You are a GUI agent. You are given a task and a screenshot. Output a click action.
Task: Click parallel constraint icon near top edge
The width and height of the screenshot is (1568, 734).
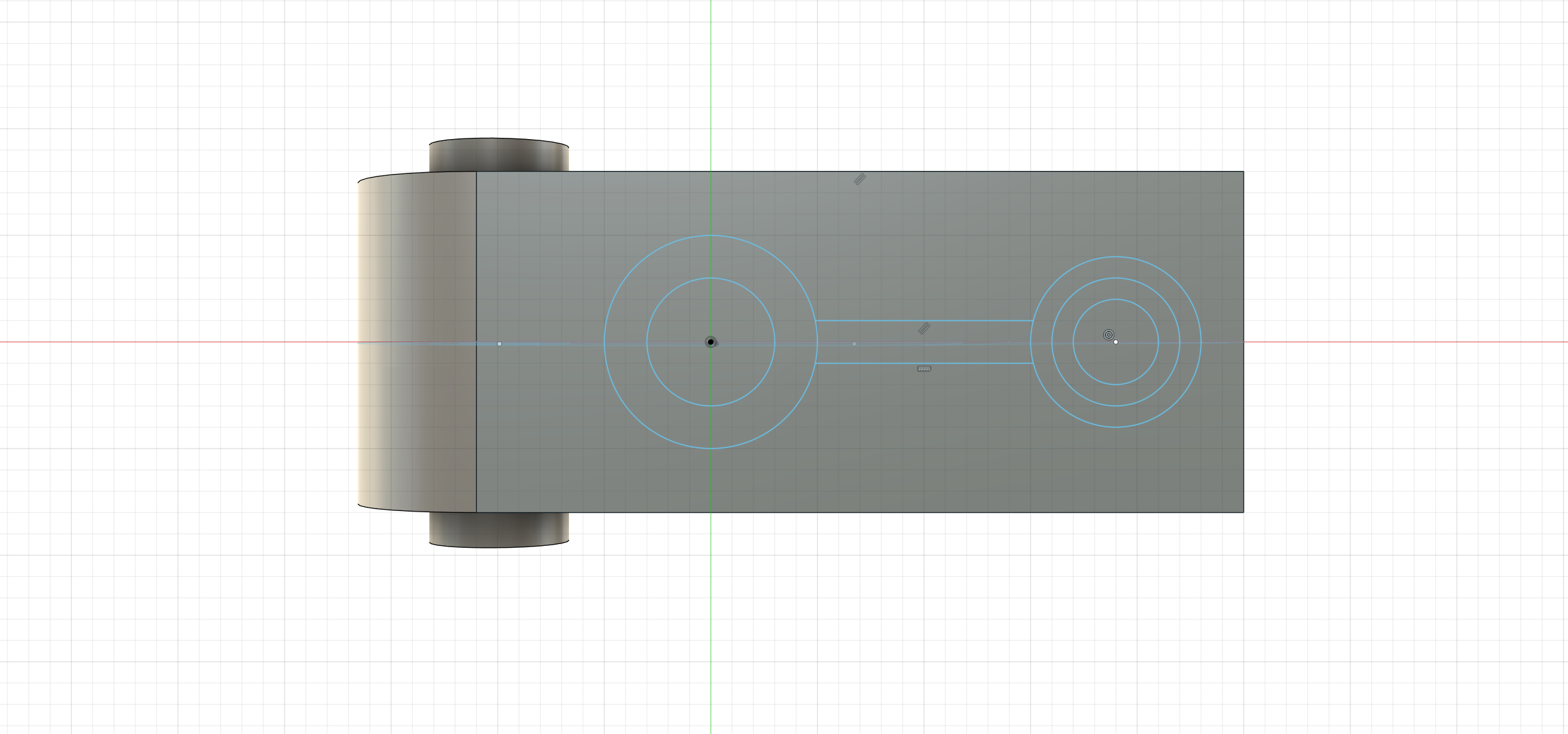tap(860, 180)
